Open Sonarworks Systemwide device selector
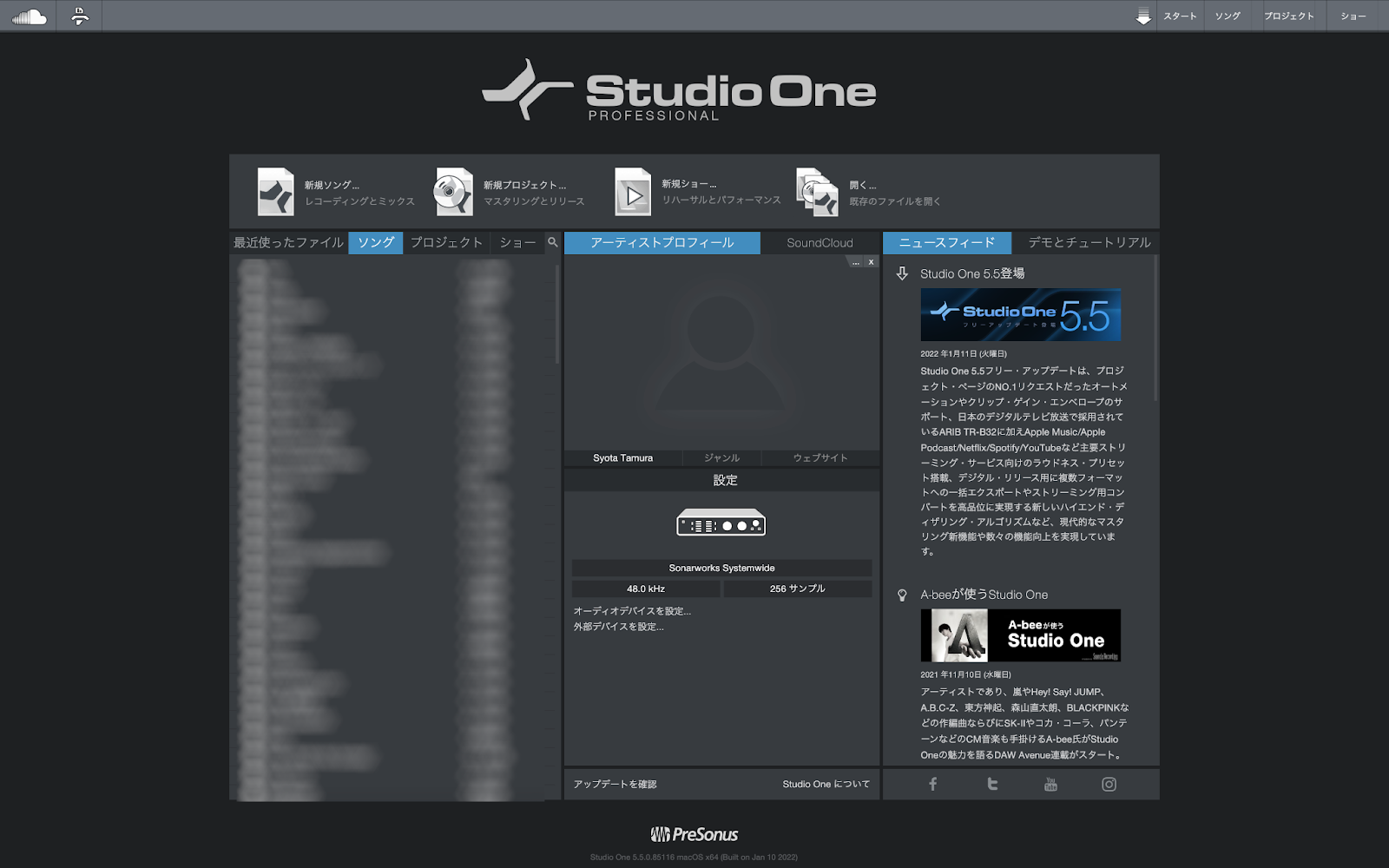1389x868 pixels. (722, 568)
